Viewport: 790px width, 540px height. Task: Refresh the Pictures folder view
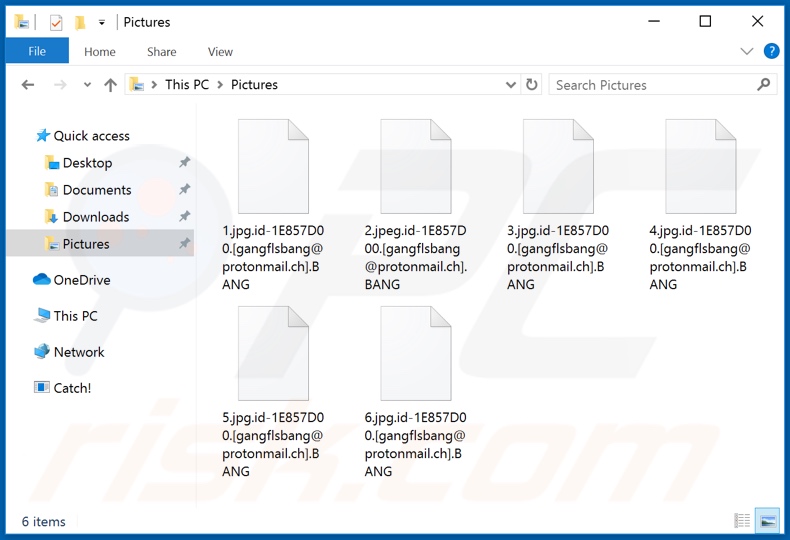coord(531,85)
